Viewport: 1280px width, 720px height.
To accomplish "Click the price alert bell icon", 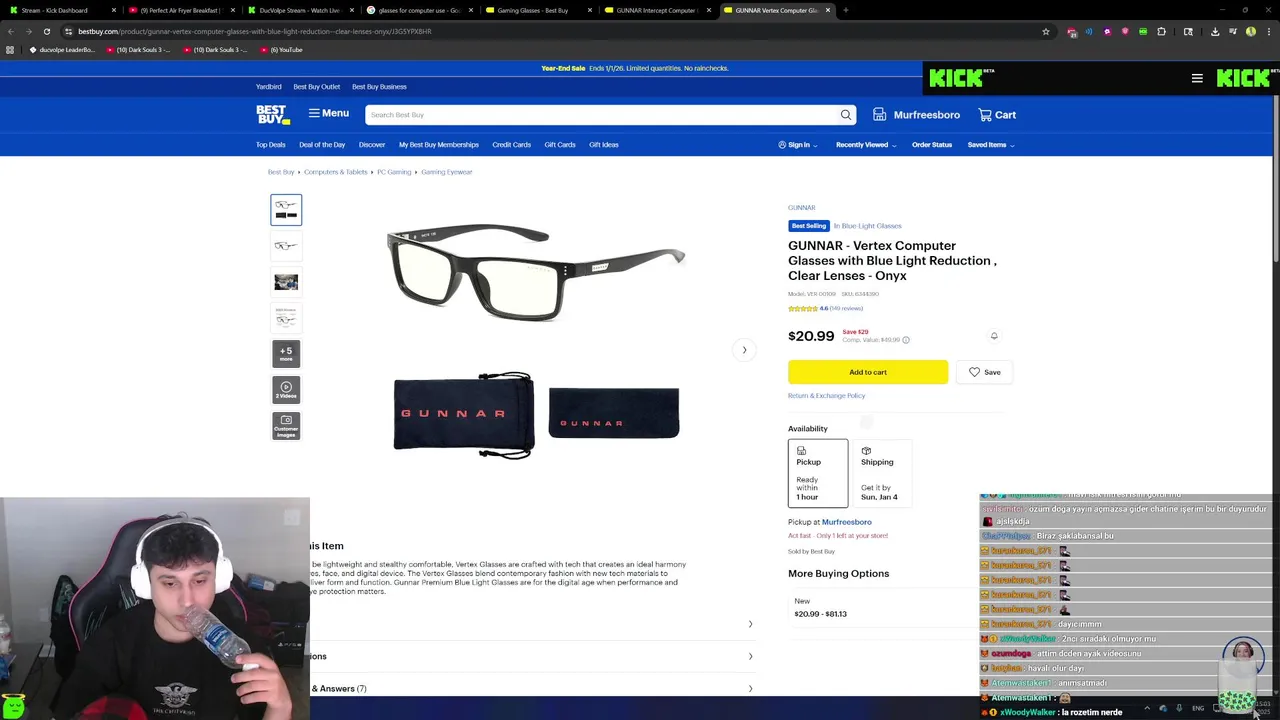I will point(994,336).
